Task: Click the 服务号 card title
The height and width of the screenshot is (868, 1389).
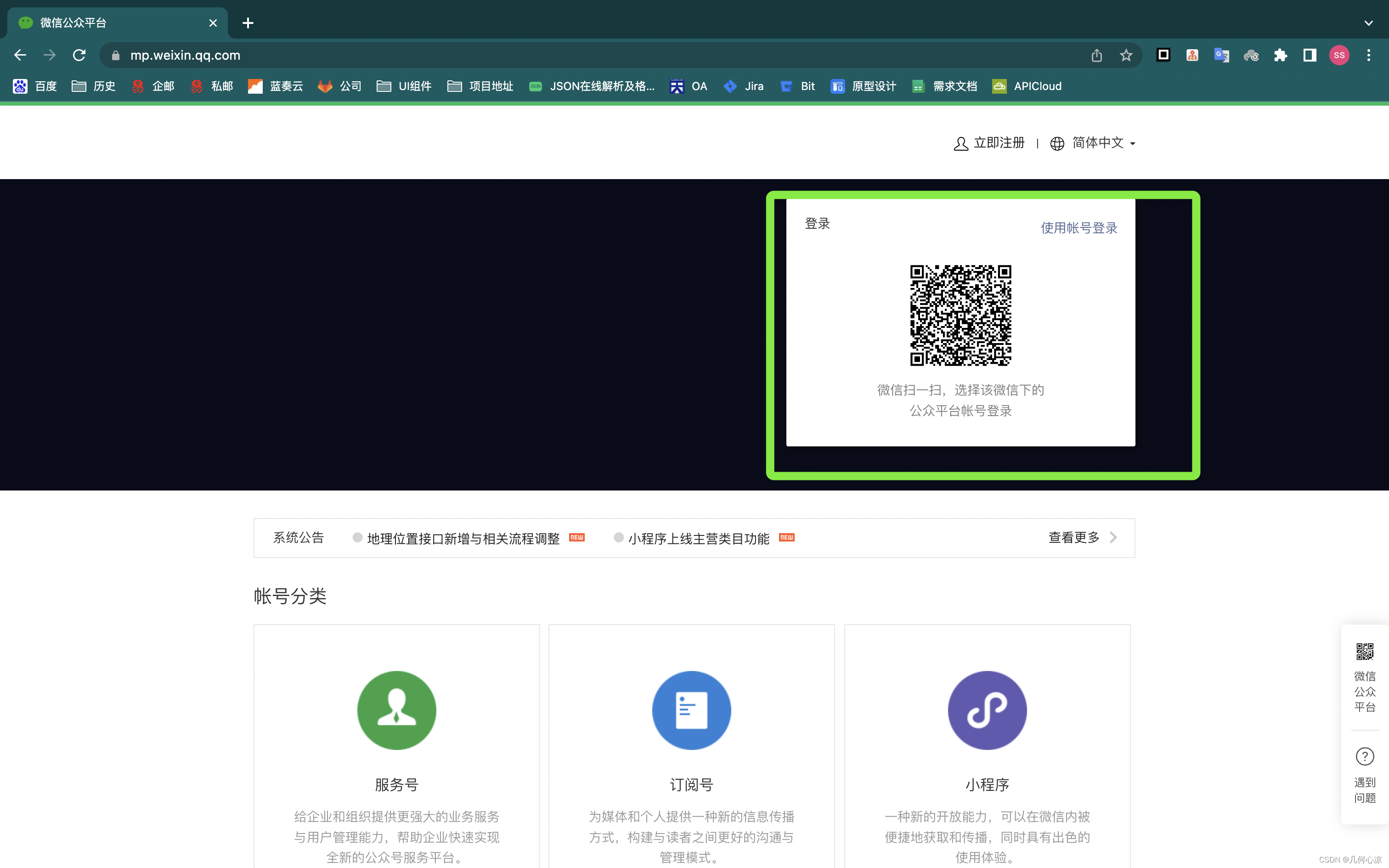Action: click(x=396, y=785)
